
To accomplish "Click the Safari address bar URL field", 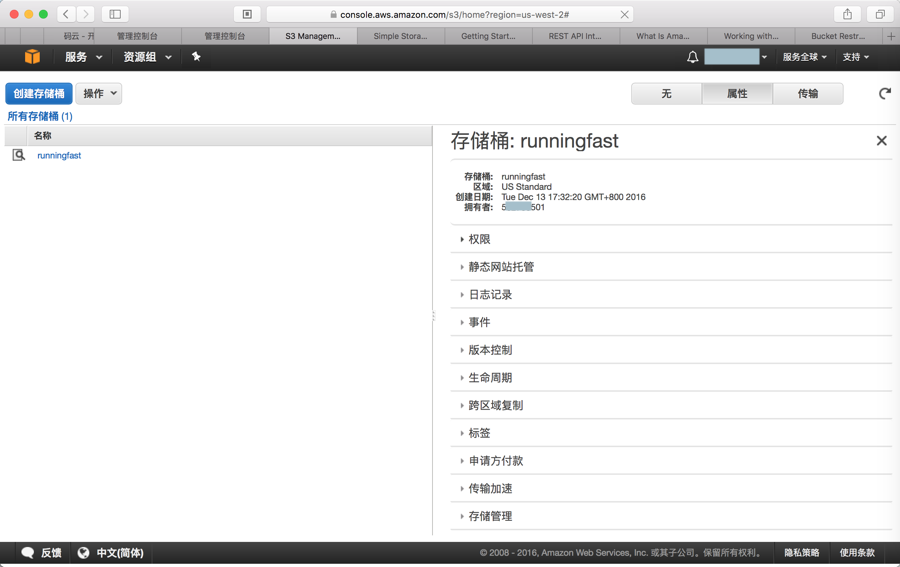I will (450, 14).
